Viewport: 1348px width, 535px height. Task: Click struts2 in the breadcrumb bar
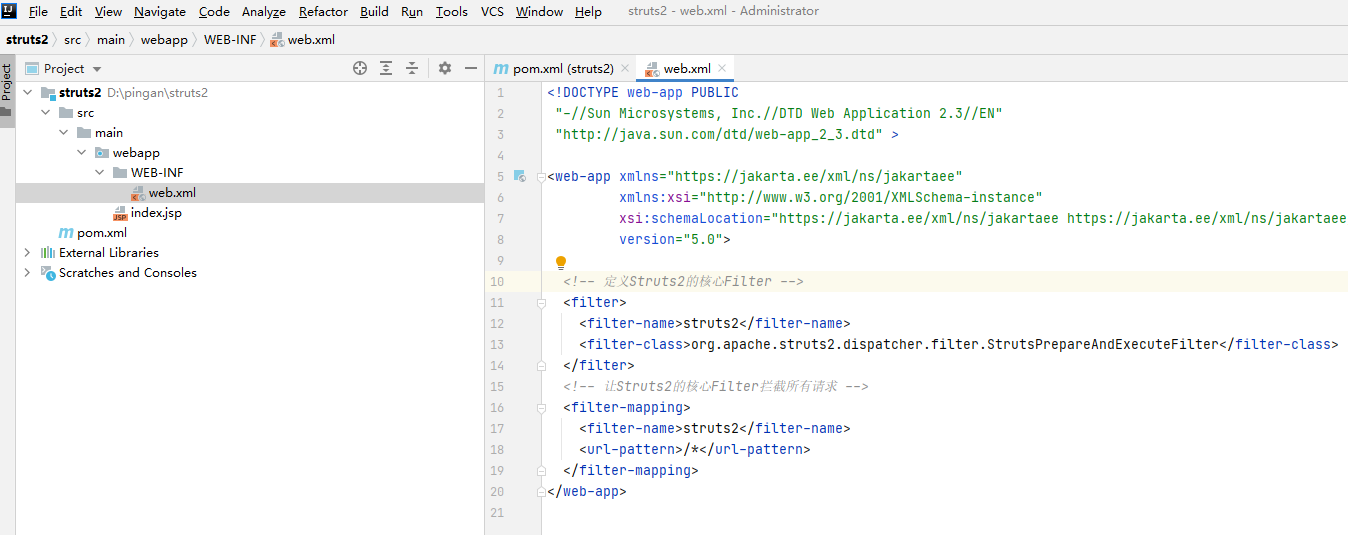tap(27, 40)
